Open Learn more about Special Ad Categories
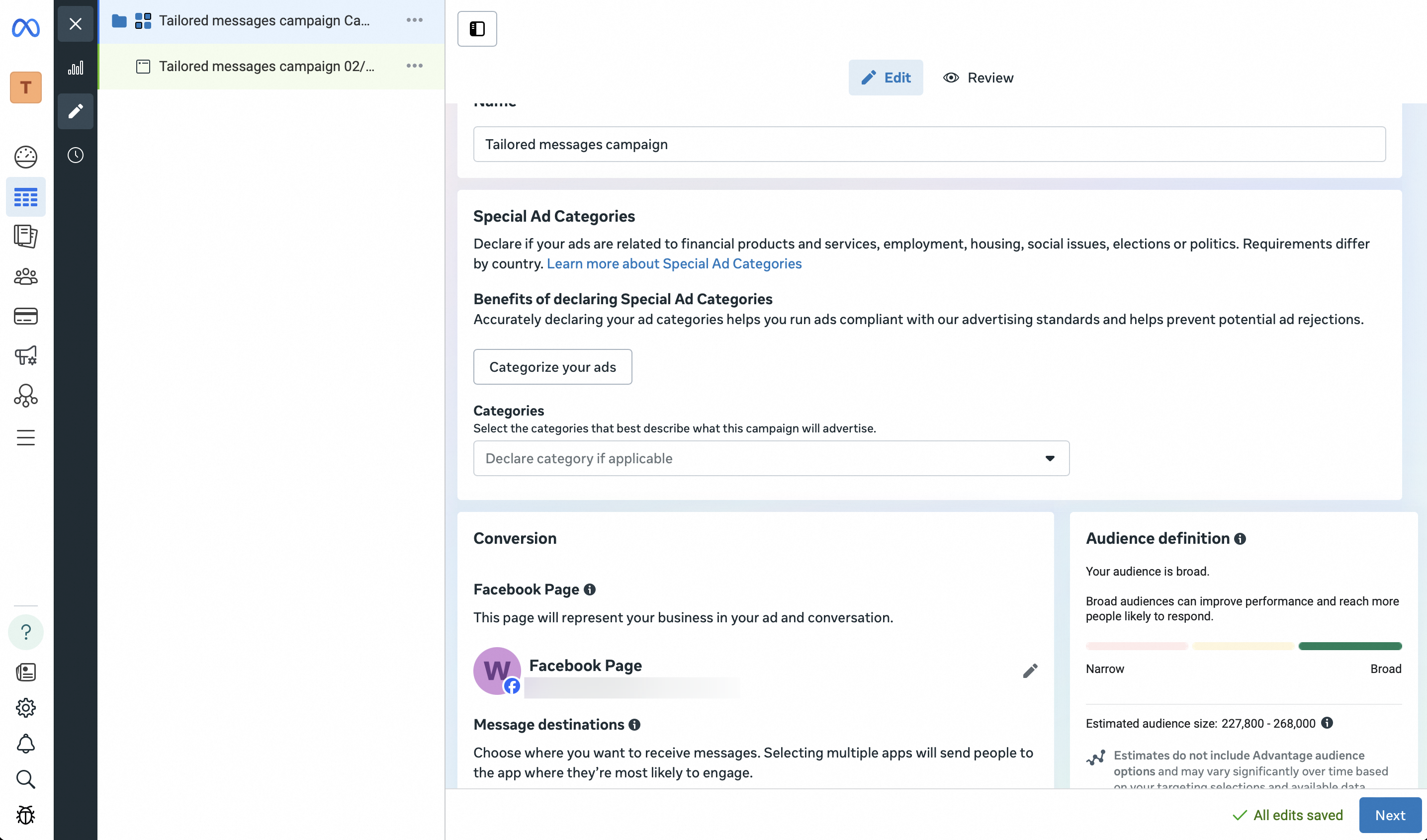1427x840 pixels. (674, 264)
